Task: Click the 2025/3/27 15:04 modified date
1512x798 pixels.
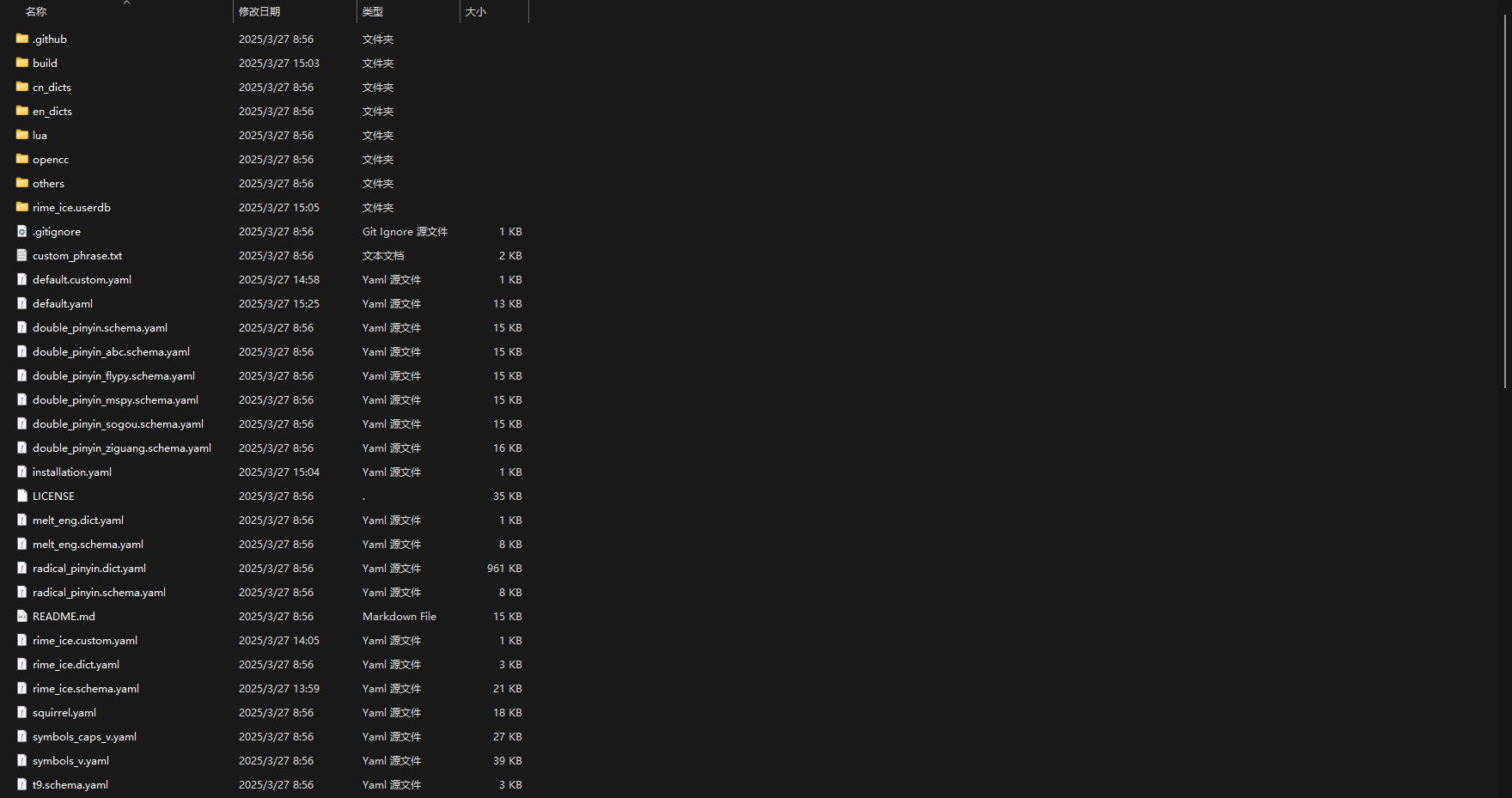Action: [279, 472]
